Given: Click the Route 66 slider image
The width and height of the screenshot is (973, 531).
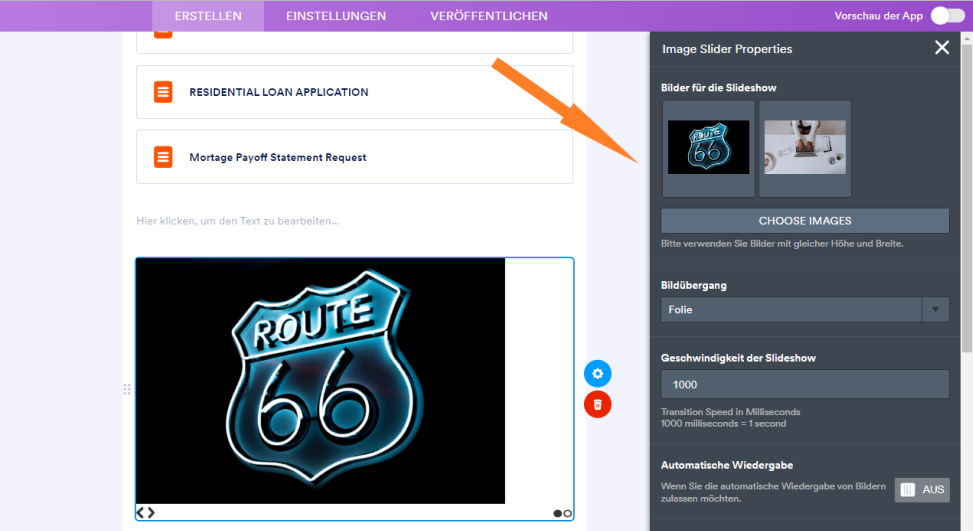Looking at the screenshot, I should coord(320,381).
